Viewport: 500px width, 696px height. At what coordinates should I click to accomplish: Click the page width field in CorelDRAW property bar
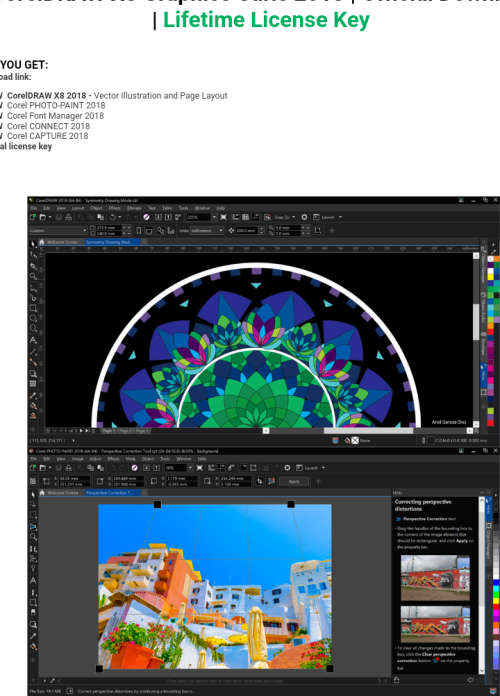(109, 228)
